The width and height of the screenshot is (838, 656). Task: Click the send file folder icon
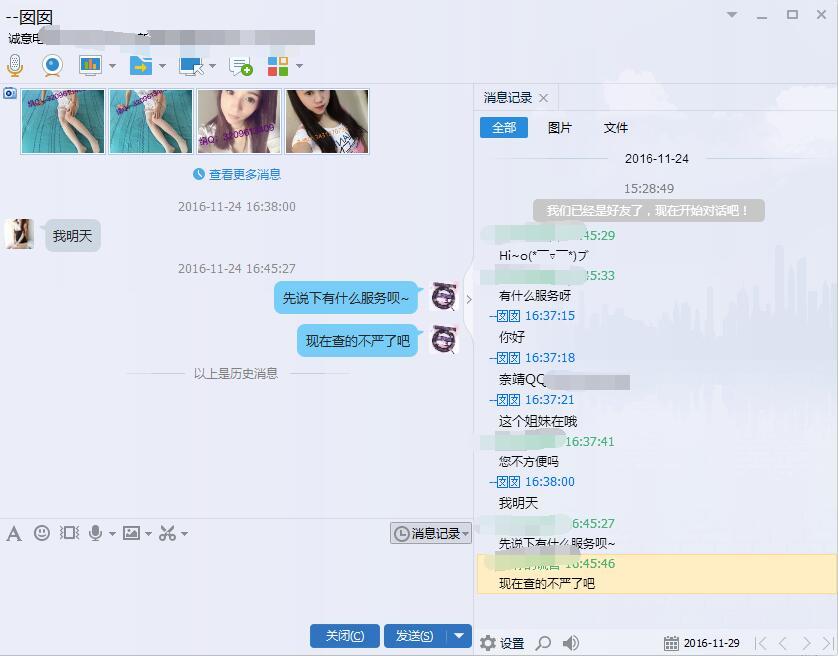141,66
